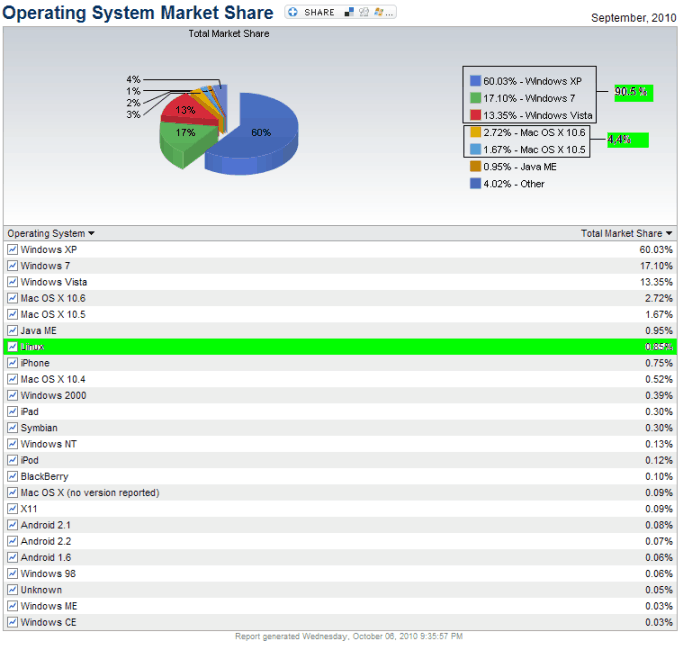The image size is (694, 650).
Task: Open the Symbian row name
Action: pyautogui.click(x=39, y=428)
